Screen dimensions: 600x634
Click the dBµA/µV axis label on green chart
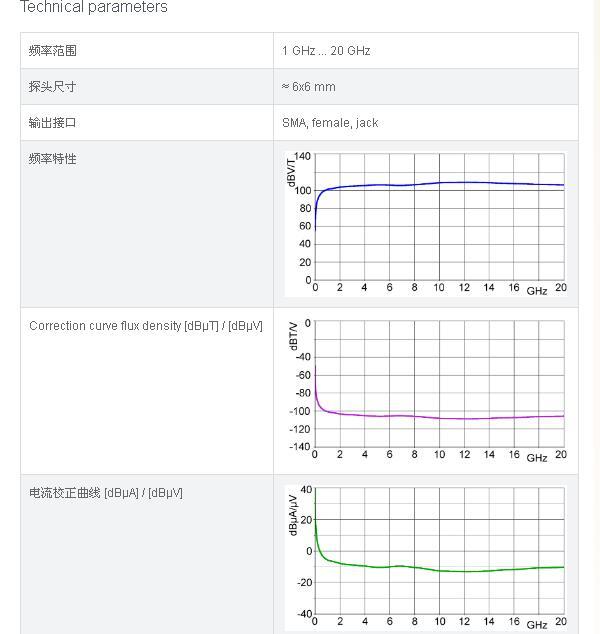coord(293,513)
